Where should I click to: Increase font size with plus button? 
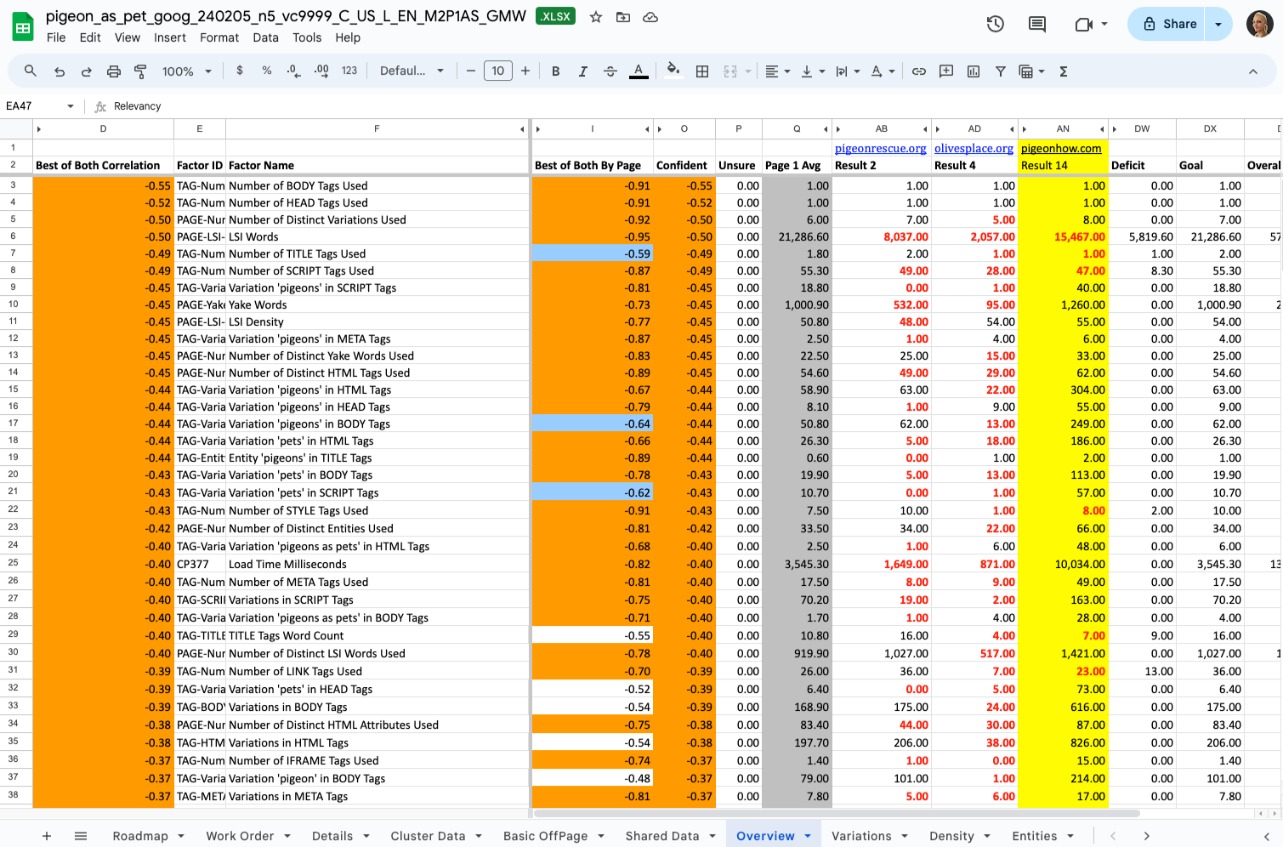pos(526,71)
